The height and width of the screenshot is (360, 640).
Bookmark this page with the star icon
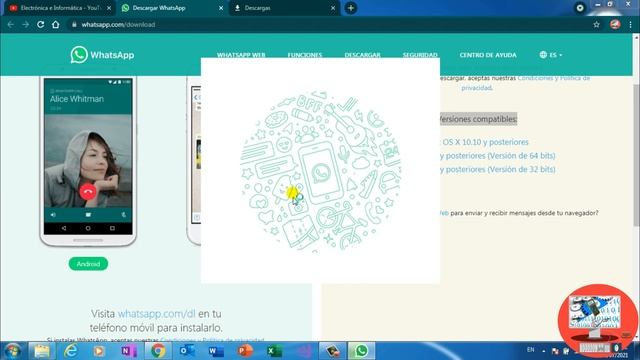coord(596,24)
